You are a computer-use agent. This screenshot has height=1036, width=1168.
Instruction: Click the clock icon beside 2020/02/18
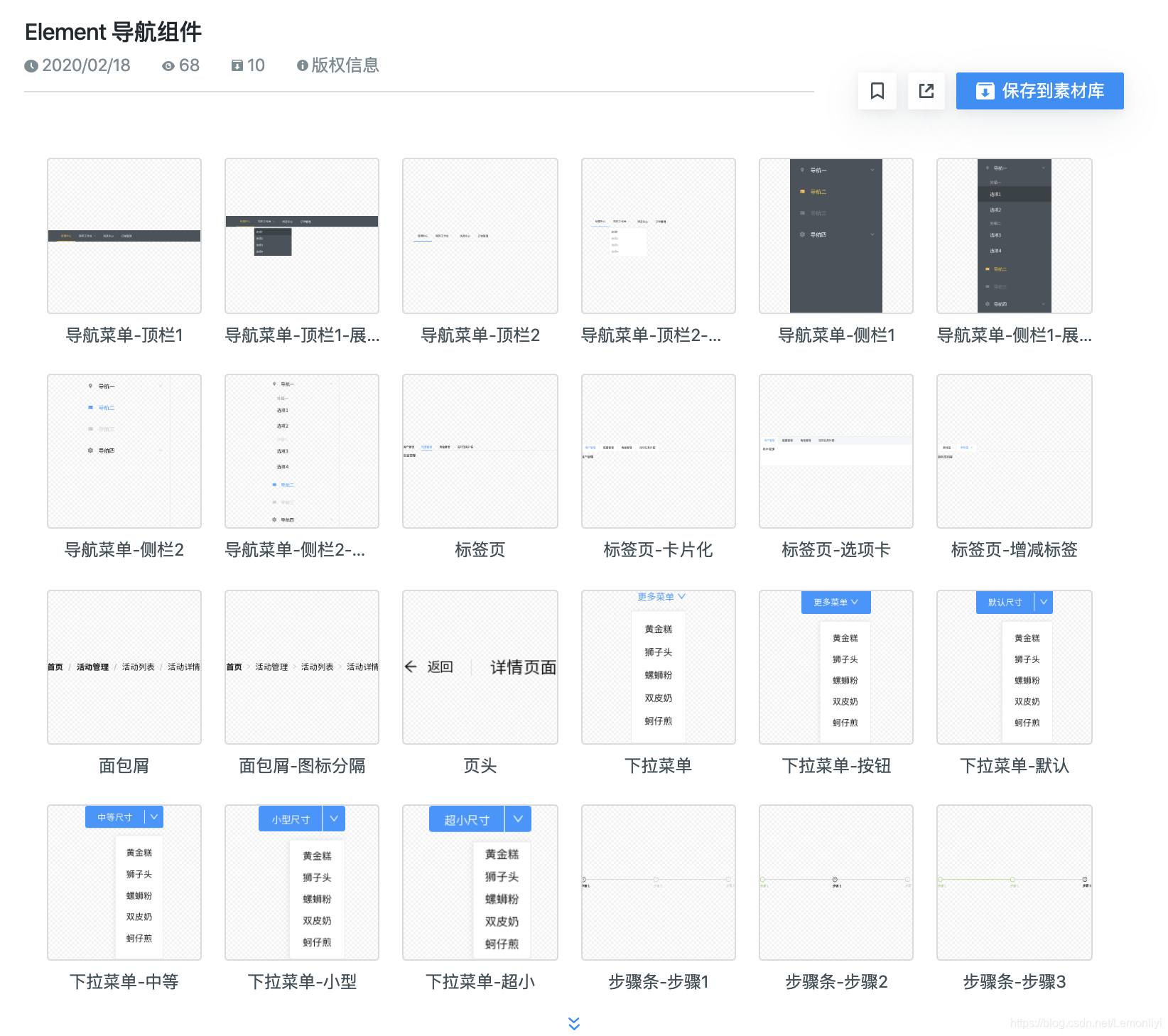tap(31, 66)
